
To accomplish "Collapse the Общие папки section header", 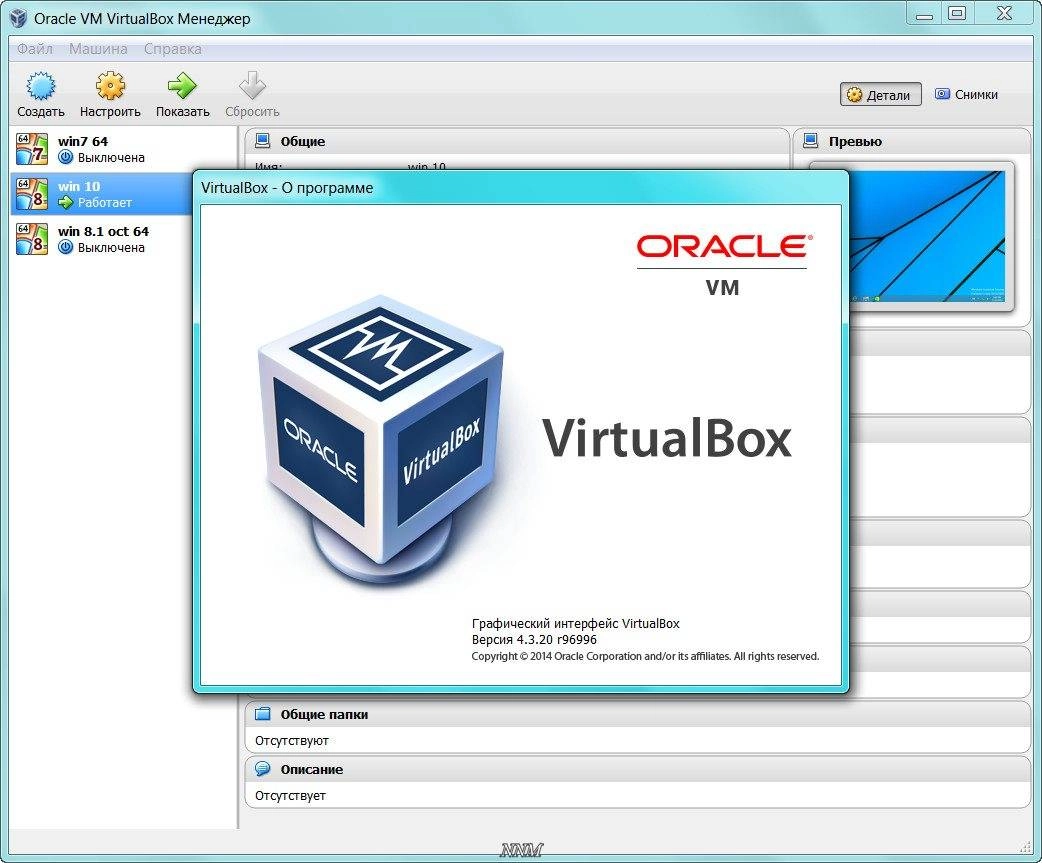I will pos(638,714).
